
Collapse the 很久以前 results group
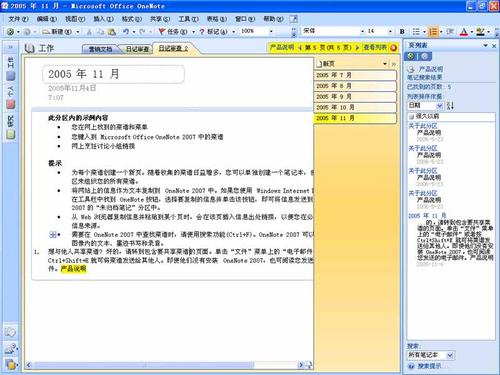(x=412, y=116)
